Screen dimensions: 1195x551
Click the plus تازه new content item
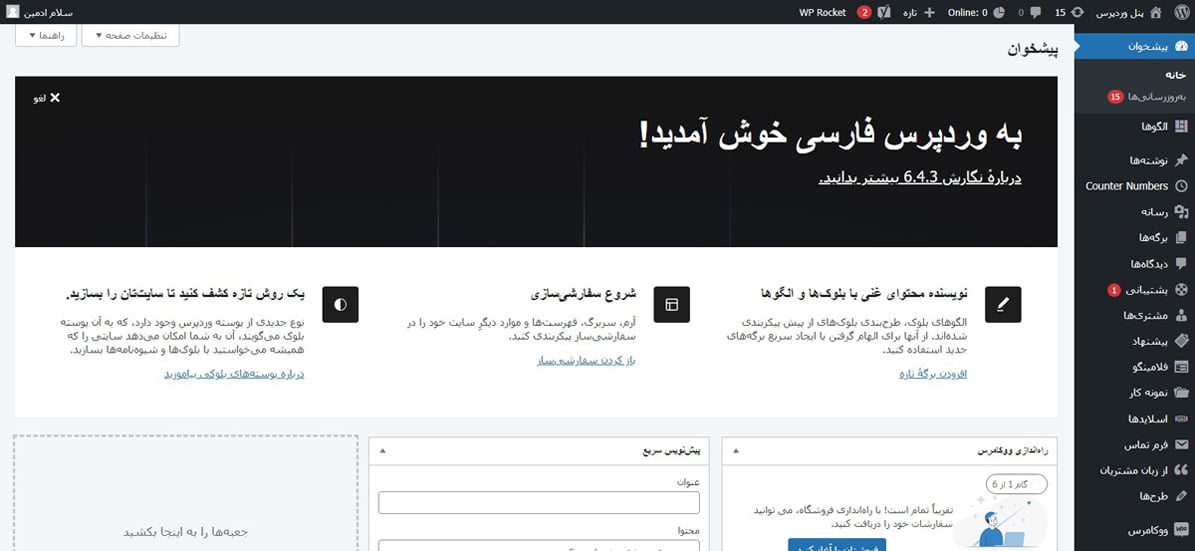click(918, 12)
